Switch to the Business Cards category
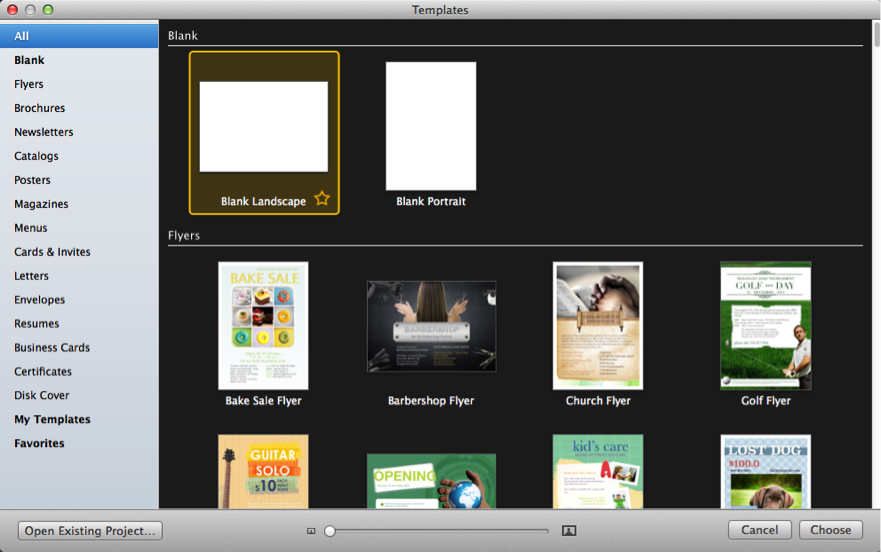The width and height of the screenshot is (881, 553). [52, 348]
